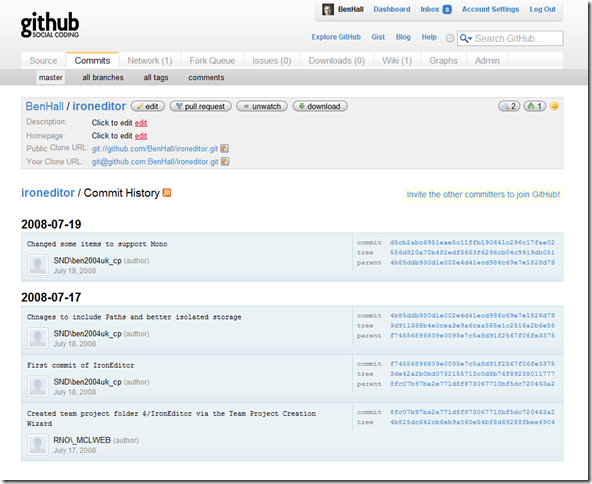Copy the Public Clone URL clipboard icon
592x484 pixels.
(225, 148)
